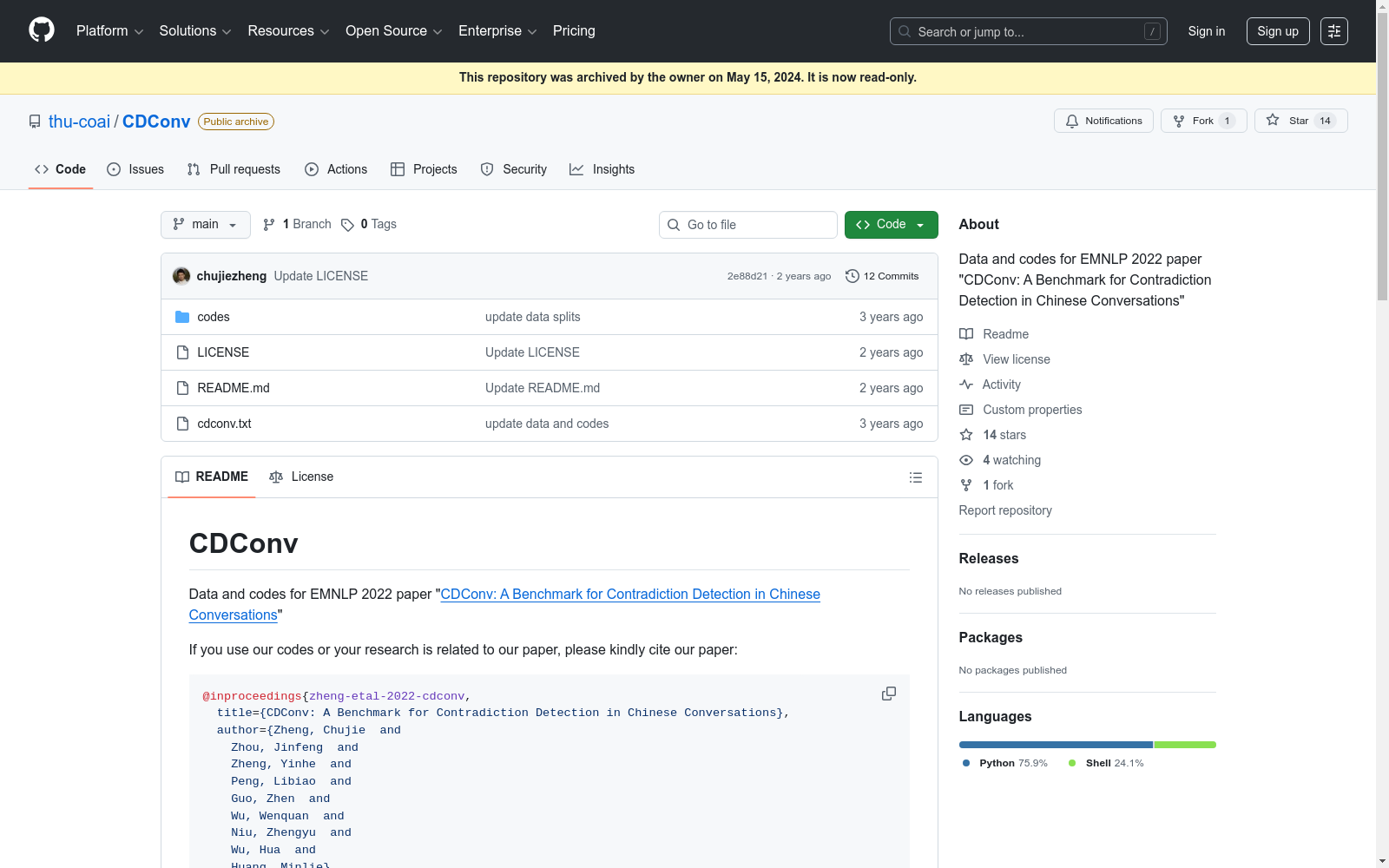
Task: Click chujiezheng's avatar image
Action: pos(181,276)
